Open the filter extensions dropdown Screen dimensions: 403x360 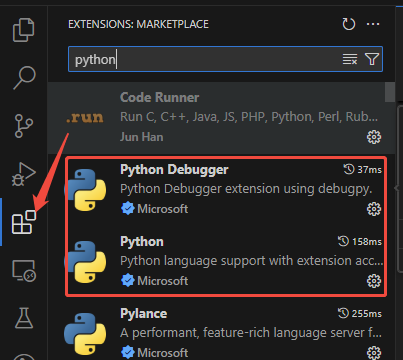(372, 59)
